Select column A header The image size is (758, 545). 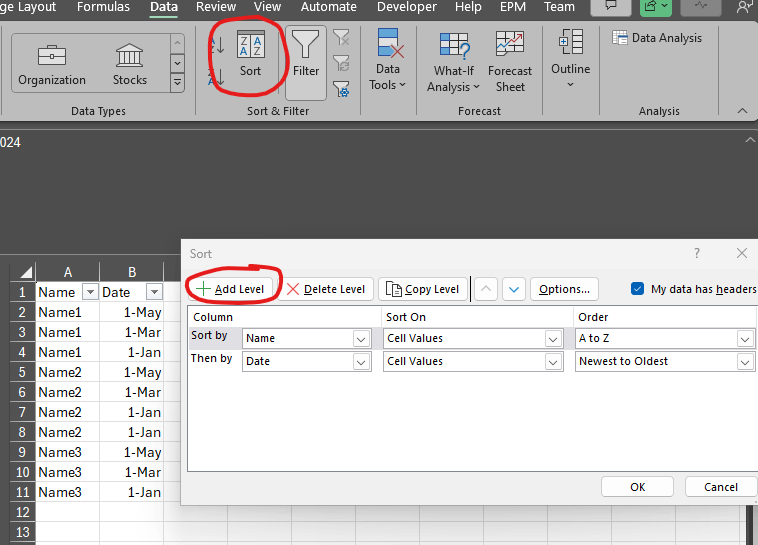(x=68, y=272)
